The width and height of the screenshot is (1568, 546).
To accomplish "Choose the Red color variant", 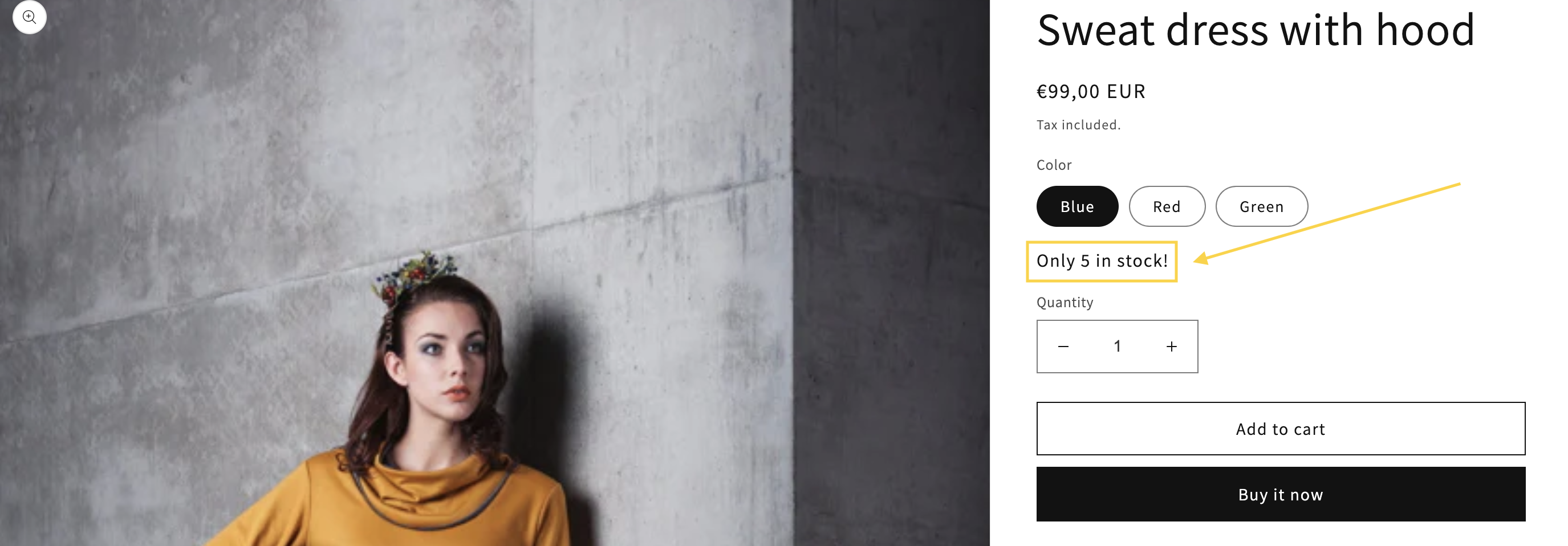I will 1166,206.
